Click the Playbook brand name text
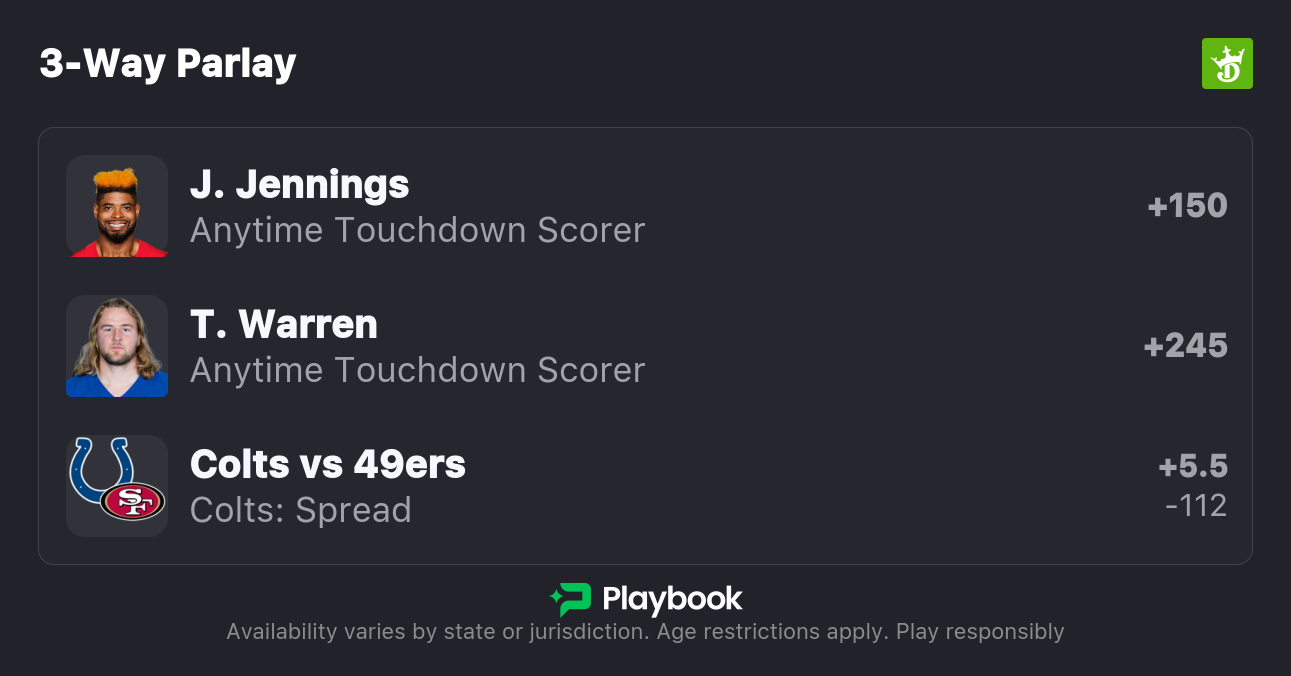Image resolution: width=1291 pixels, height=676 pixels. 672,599
